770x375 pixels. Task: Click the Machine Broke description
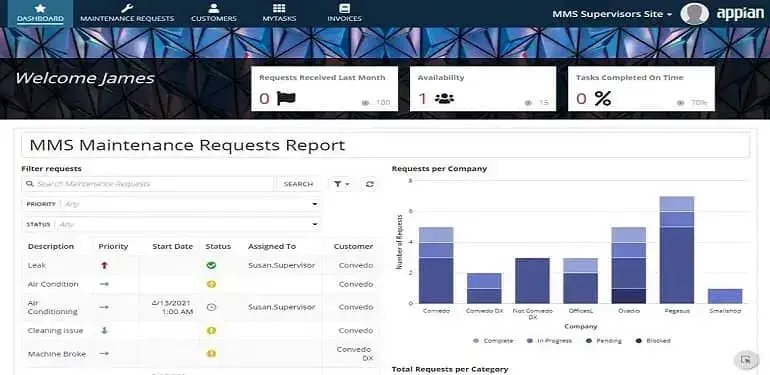(x=57, y=354)
